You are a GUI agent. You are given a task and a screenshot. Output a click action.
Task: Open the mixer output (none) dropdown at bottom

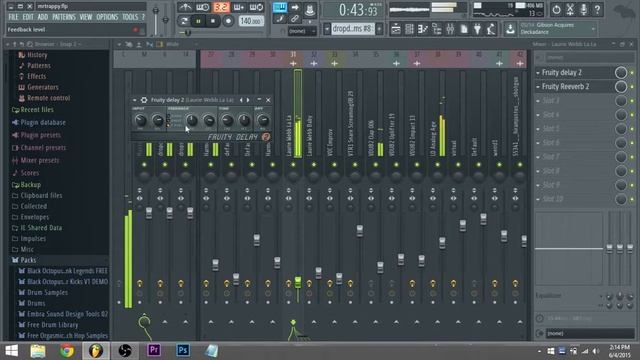click(590, 333)
